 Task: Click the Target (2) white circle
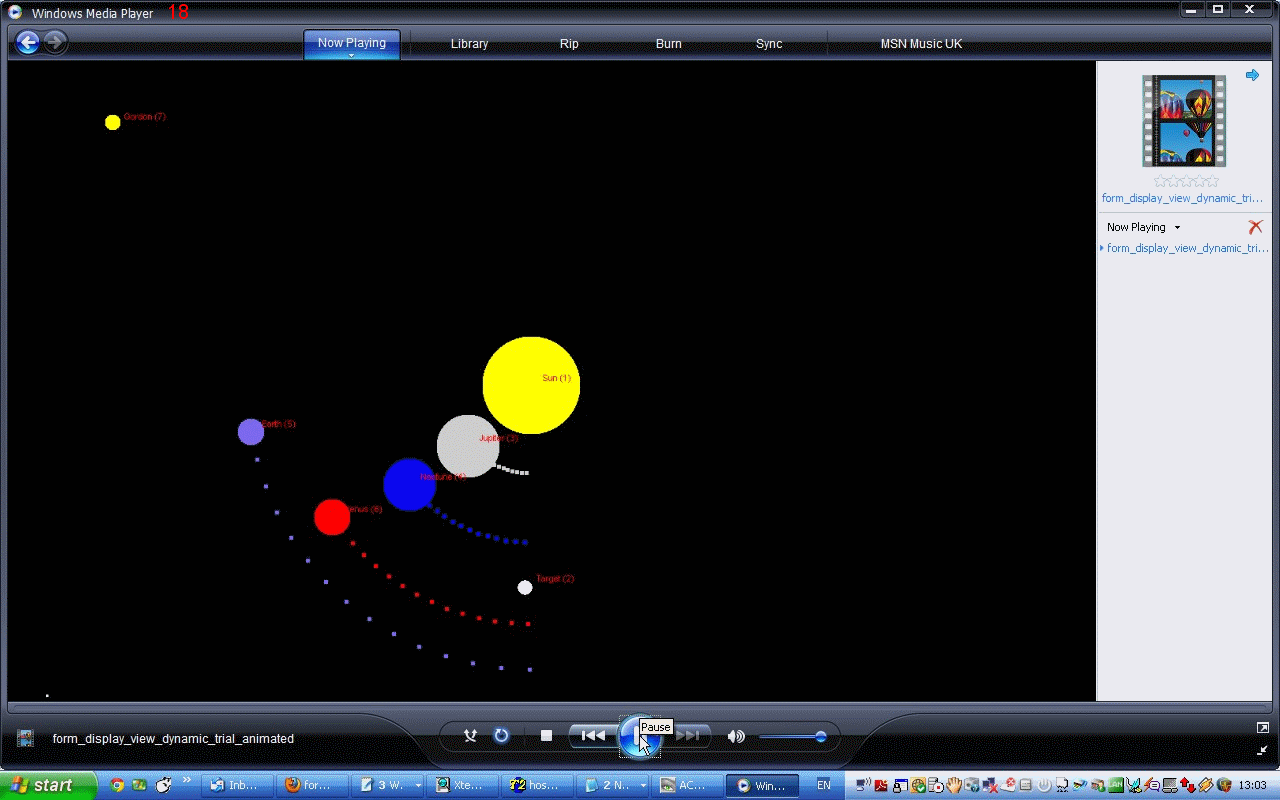525,587
